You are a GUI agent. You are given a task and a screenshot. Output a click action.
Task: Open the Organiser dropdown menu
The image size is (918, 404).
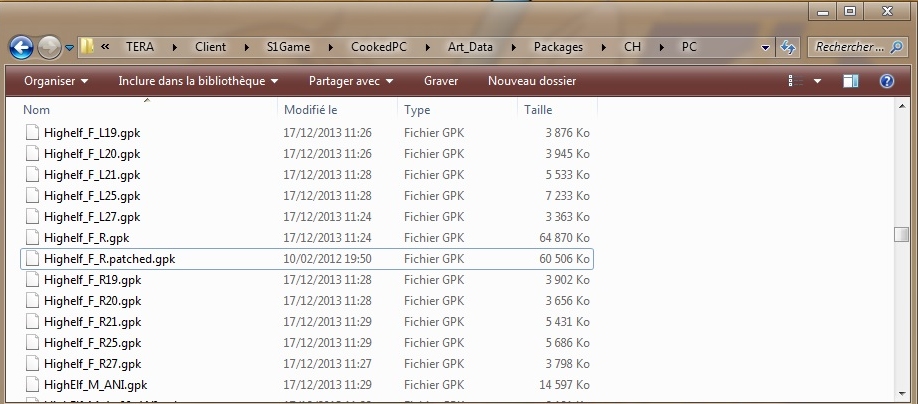click(x=56, y=81)
